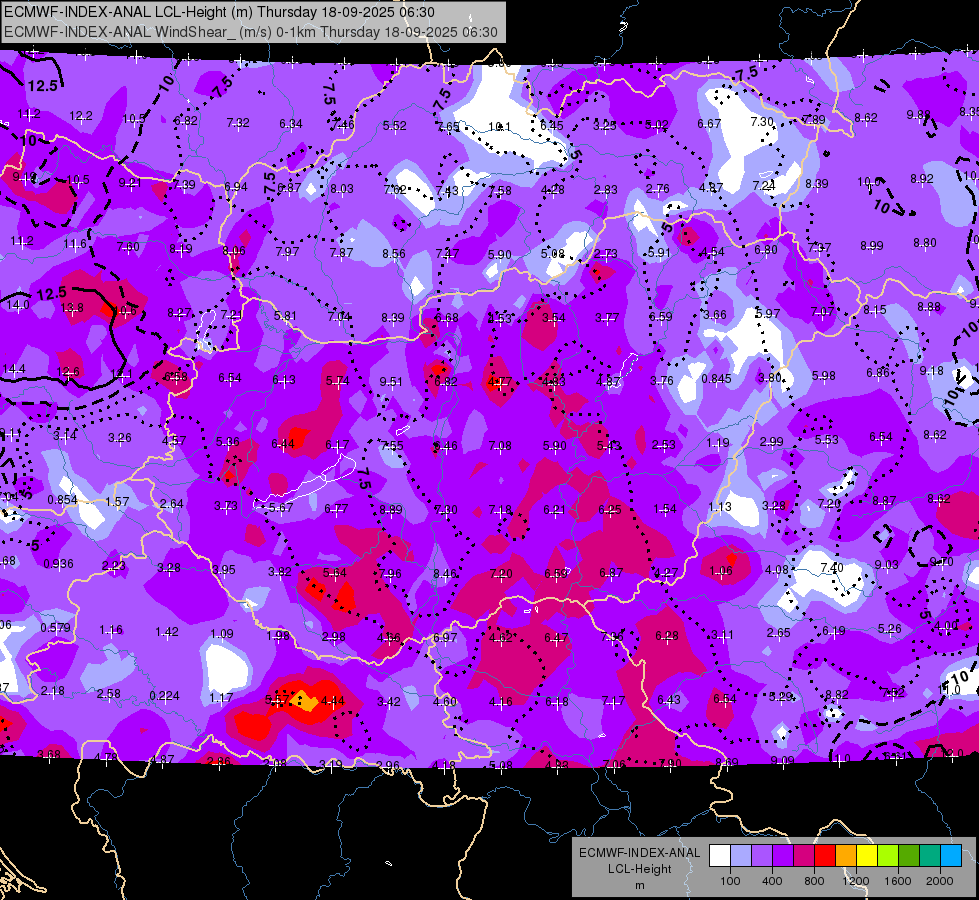Click the wind shear value 4.00
979x900 pixels.
(947, 625)
